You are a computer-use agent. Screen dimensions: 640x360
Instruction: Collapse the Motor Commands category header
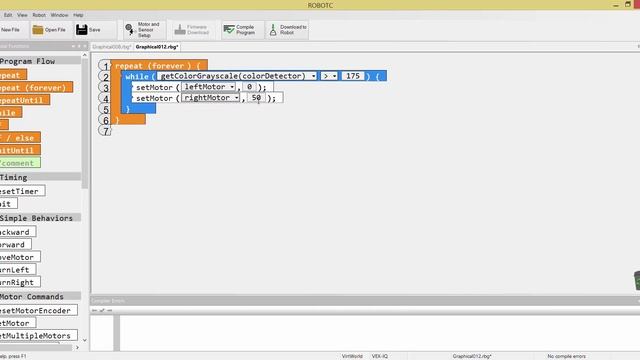(x=40, y=296)
